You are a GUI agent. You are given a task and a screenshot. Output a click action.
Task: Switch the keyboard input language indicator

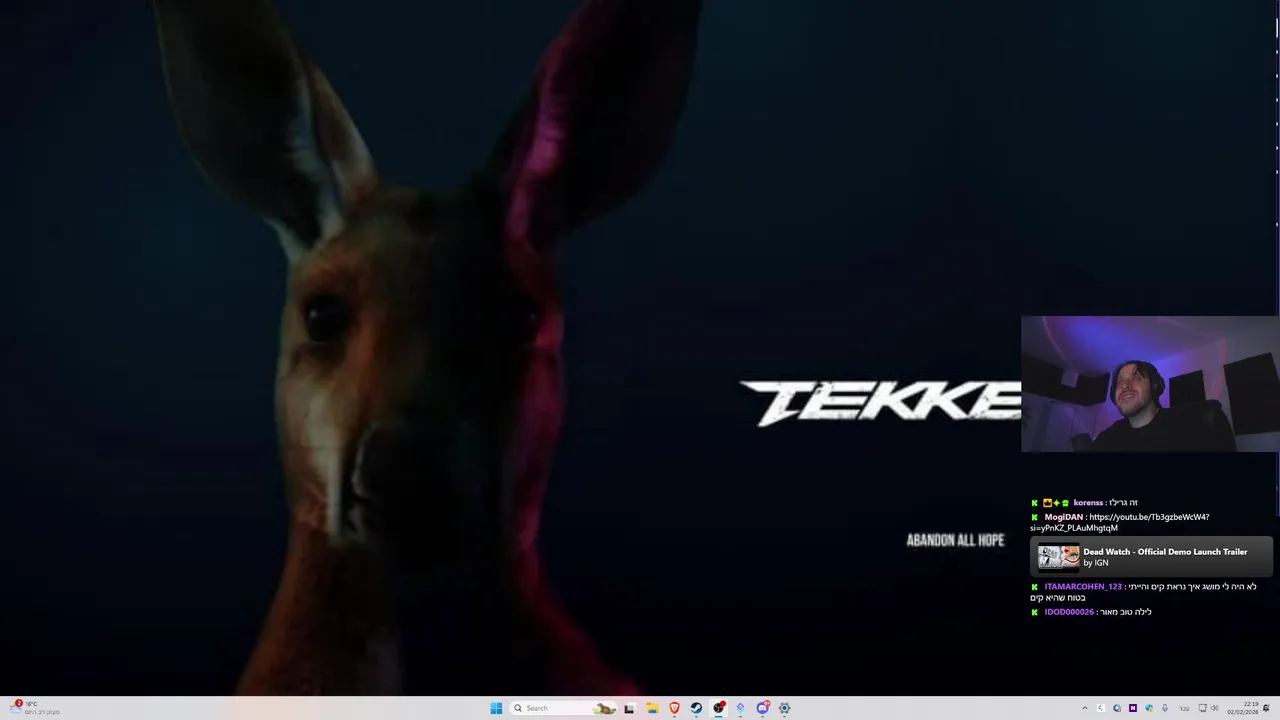(x=1185, y=708)
